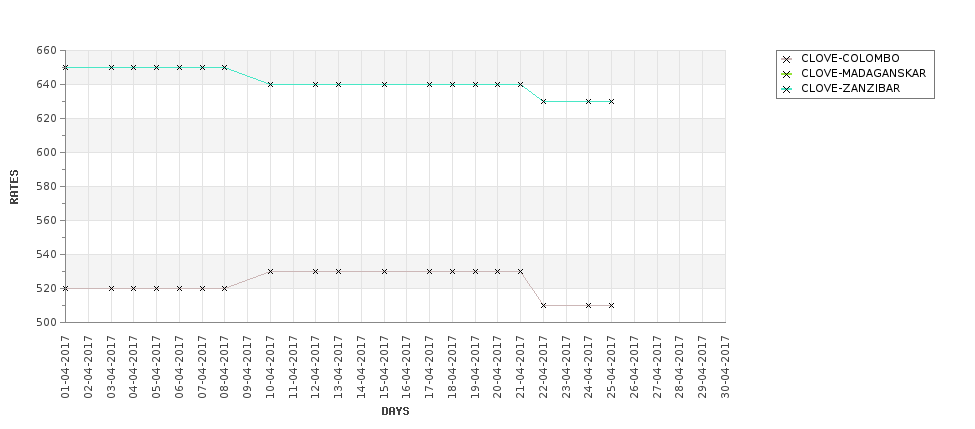The image size is (975, 429).
Task: Select Colombo data point on 01-04-2017
Action: [x=65, y=288]
